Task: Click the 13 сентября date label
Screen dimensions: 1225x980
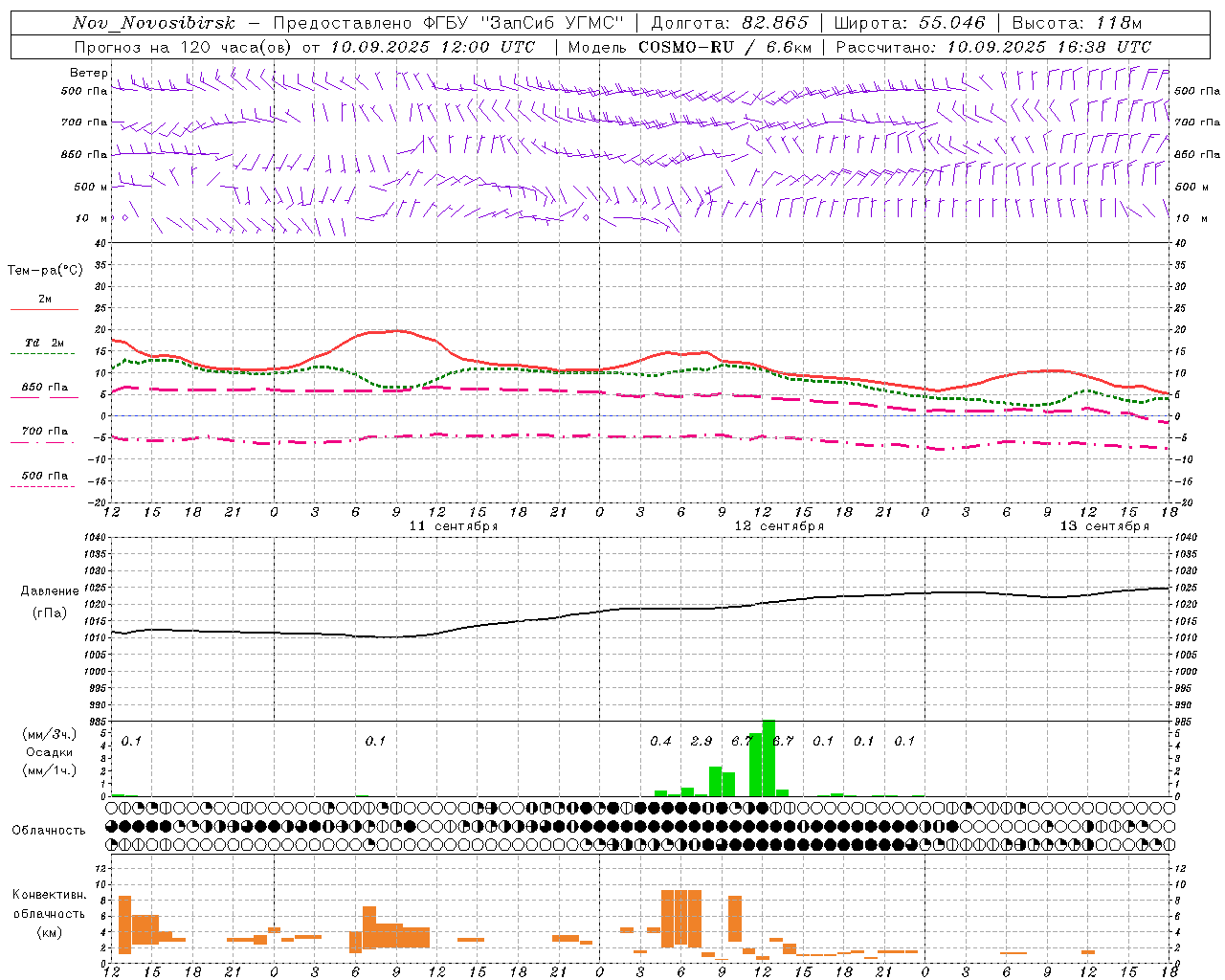Action: pyautogui.click(x=1104, y=526)
